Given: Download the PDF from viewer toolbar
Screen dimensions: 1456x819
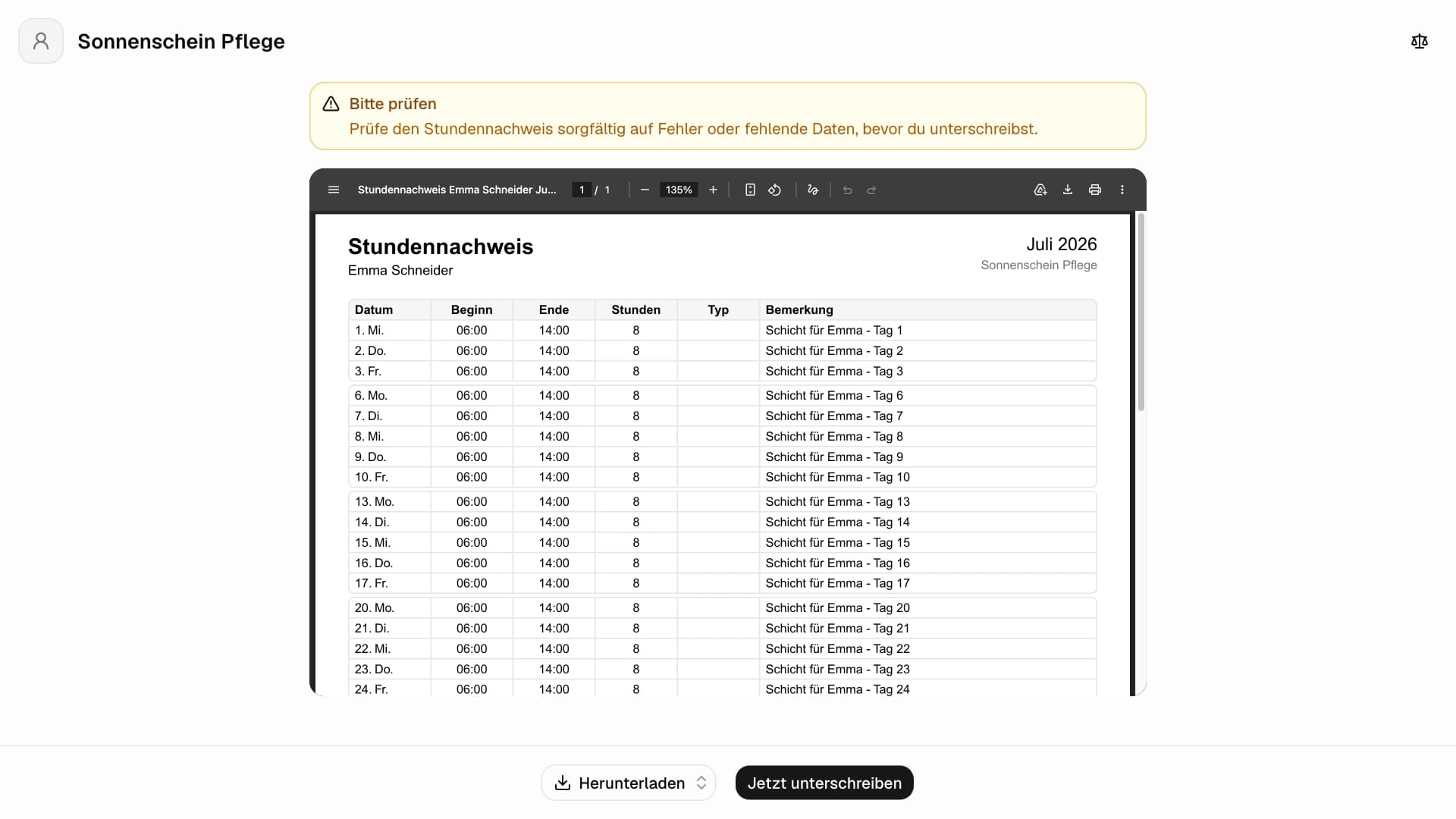Looking at the screenshot, I should tap(1068, 190).
